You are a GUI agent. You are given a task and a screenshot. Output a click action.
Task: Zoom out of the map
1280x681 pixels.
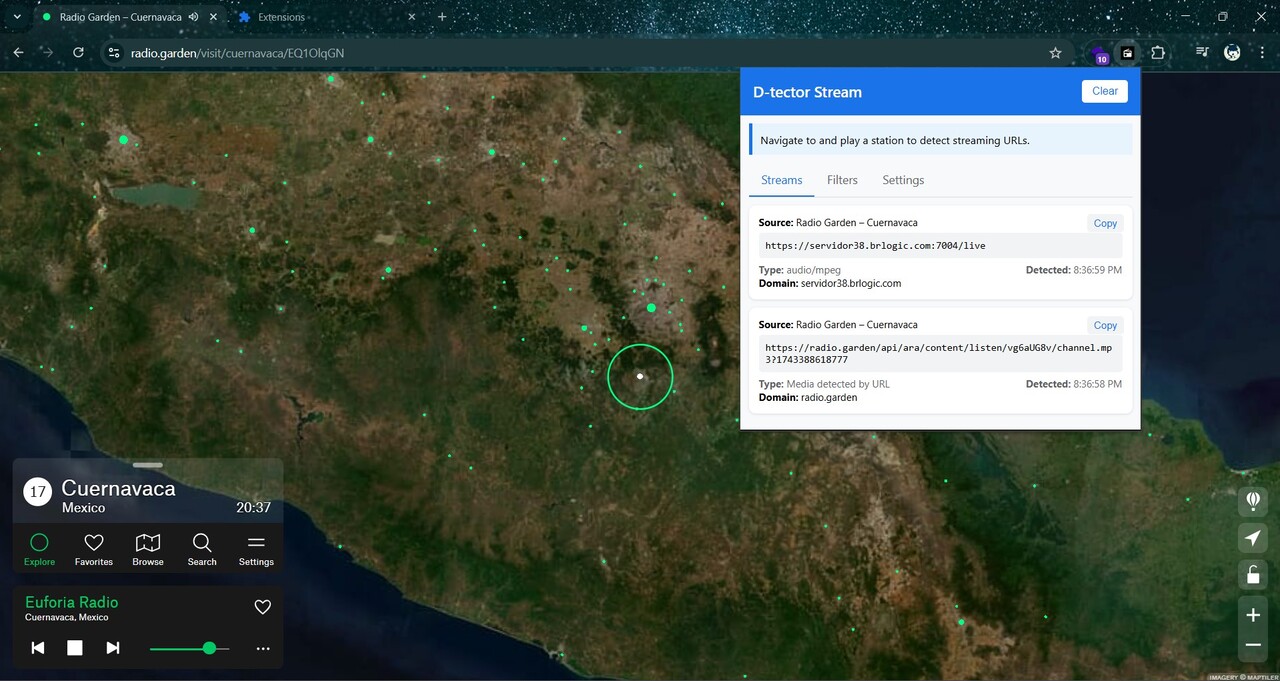(x=1252, y=646)
